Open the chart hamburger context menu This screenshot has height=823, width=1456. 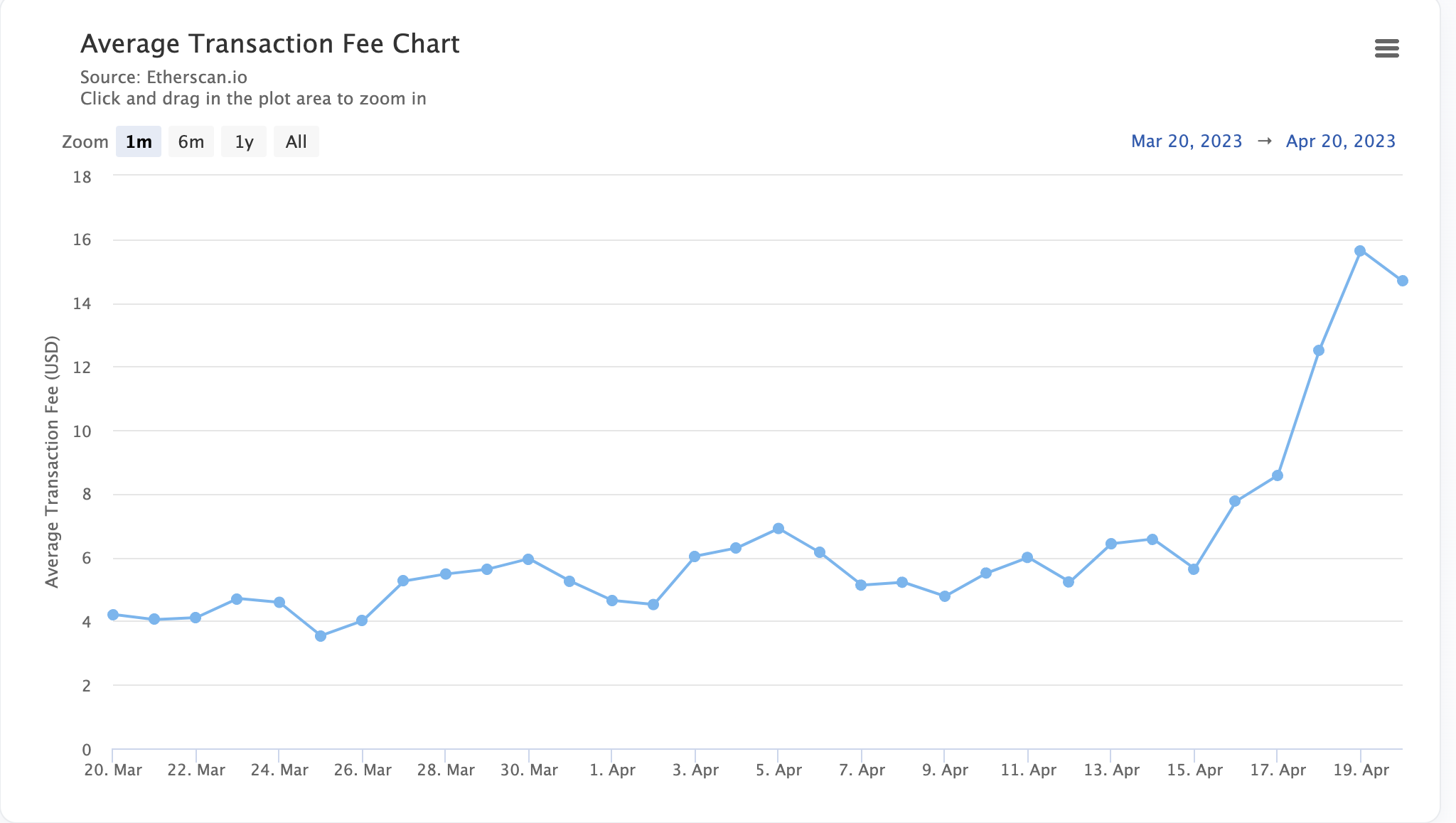1386,48
